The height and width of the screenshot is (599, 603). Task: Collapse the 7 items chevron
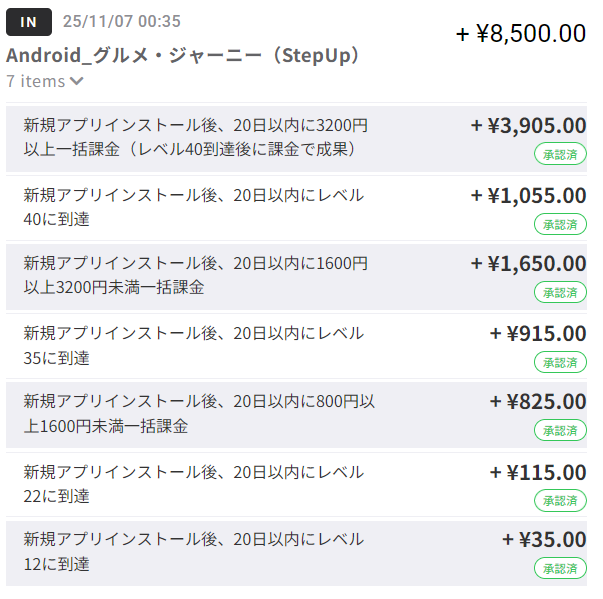[x=77, y=82]
